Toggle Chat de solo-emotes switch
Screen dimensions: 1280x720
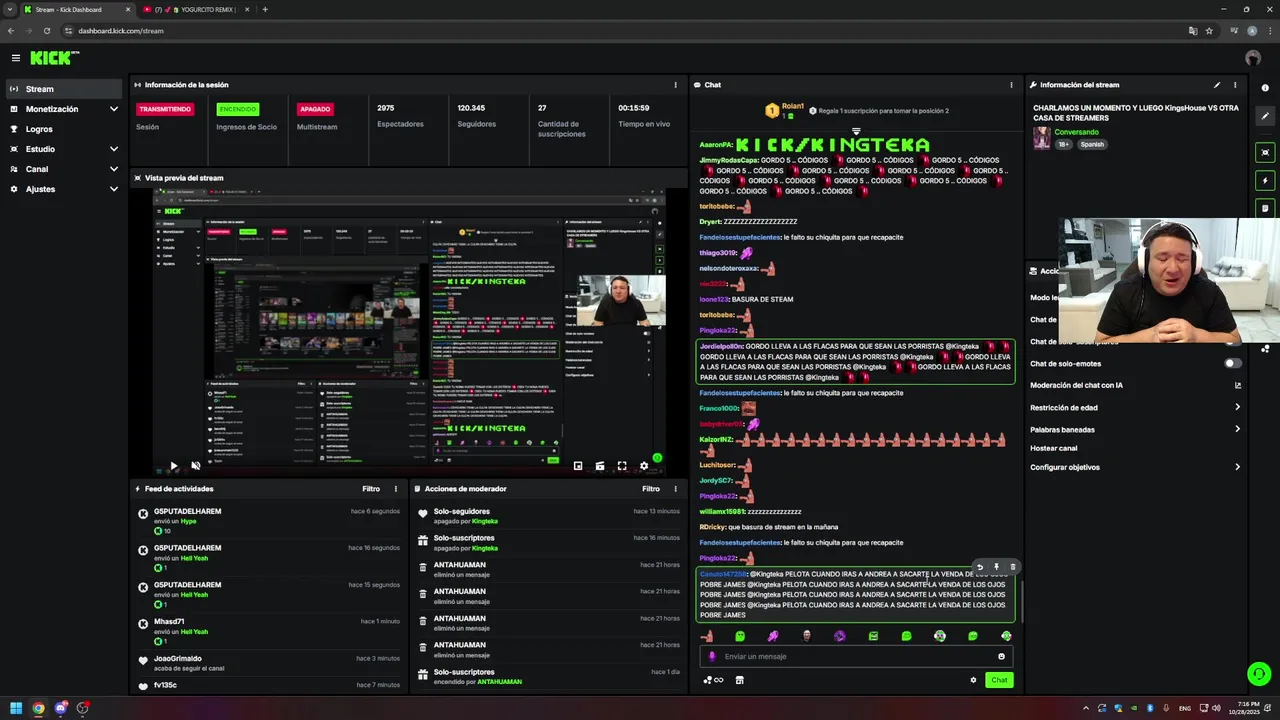[x=1233, y=363]
